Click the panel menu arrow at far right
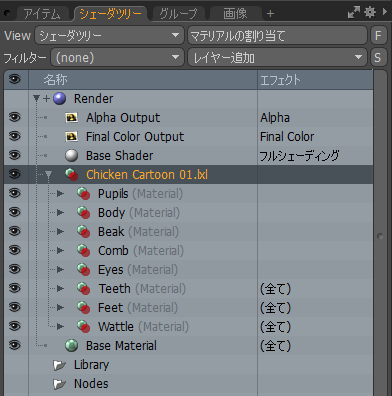This screenshot has height=396, width=392. click(385, 12)
